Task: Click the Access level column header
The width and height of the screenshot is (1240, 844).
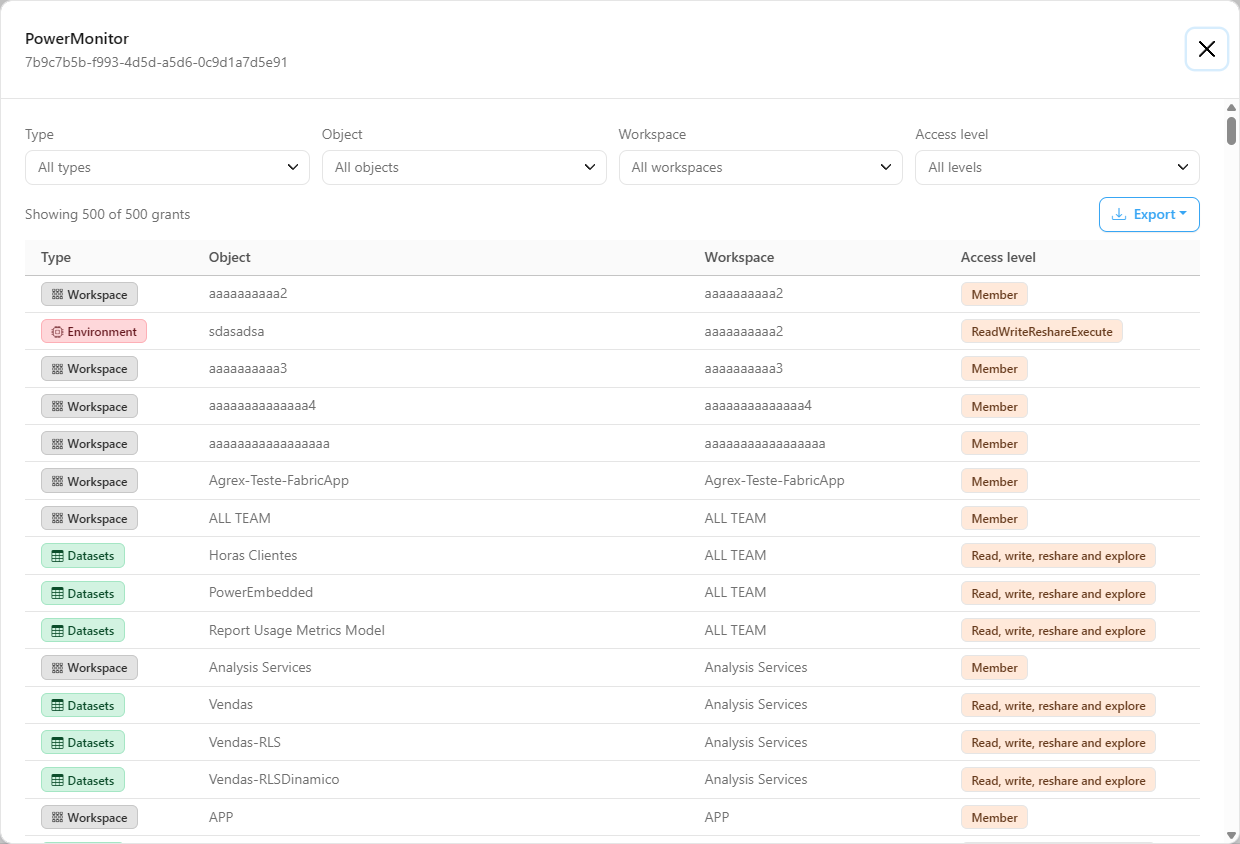Action: click(x=998, y=257)
